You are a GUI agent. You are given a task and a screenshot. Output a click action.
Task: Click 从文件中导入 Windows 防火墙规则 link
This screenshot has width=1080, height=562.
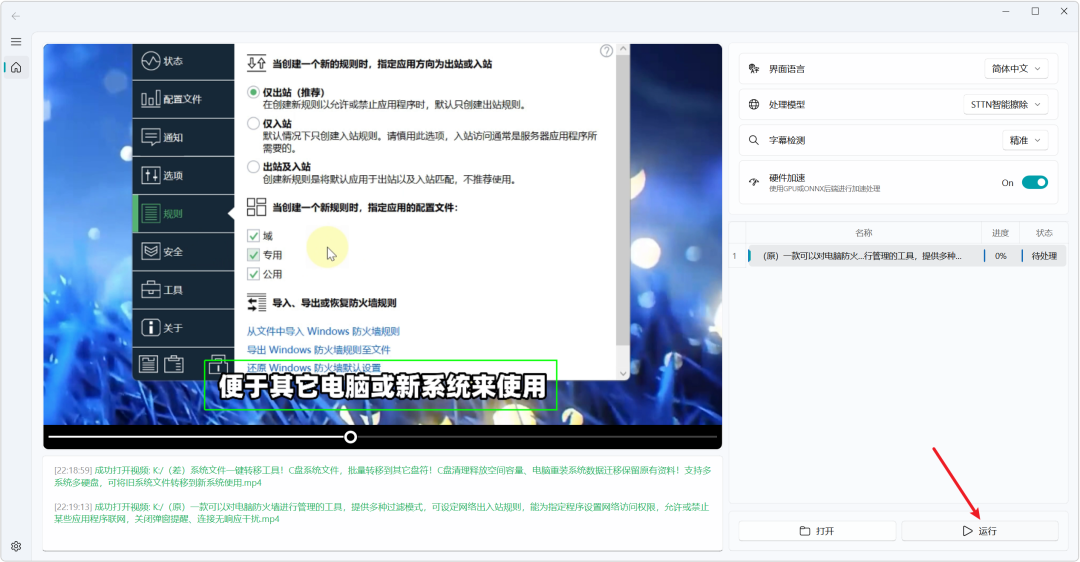[x=323, y=331]
